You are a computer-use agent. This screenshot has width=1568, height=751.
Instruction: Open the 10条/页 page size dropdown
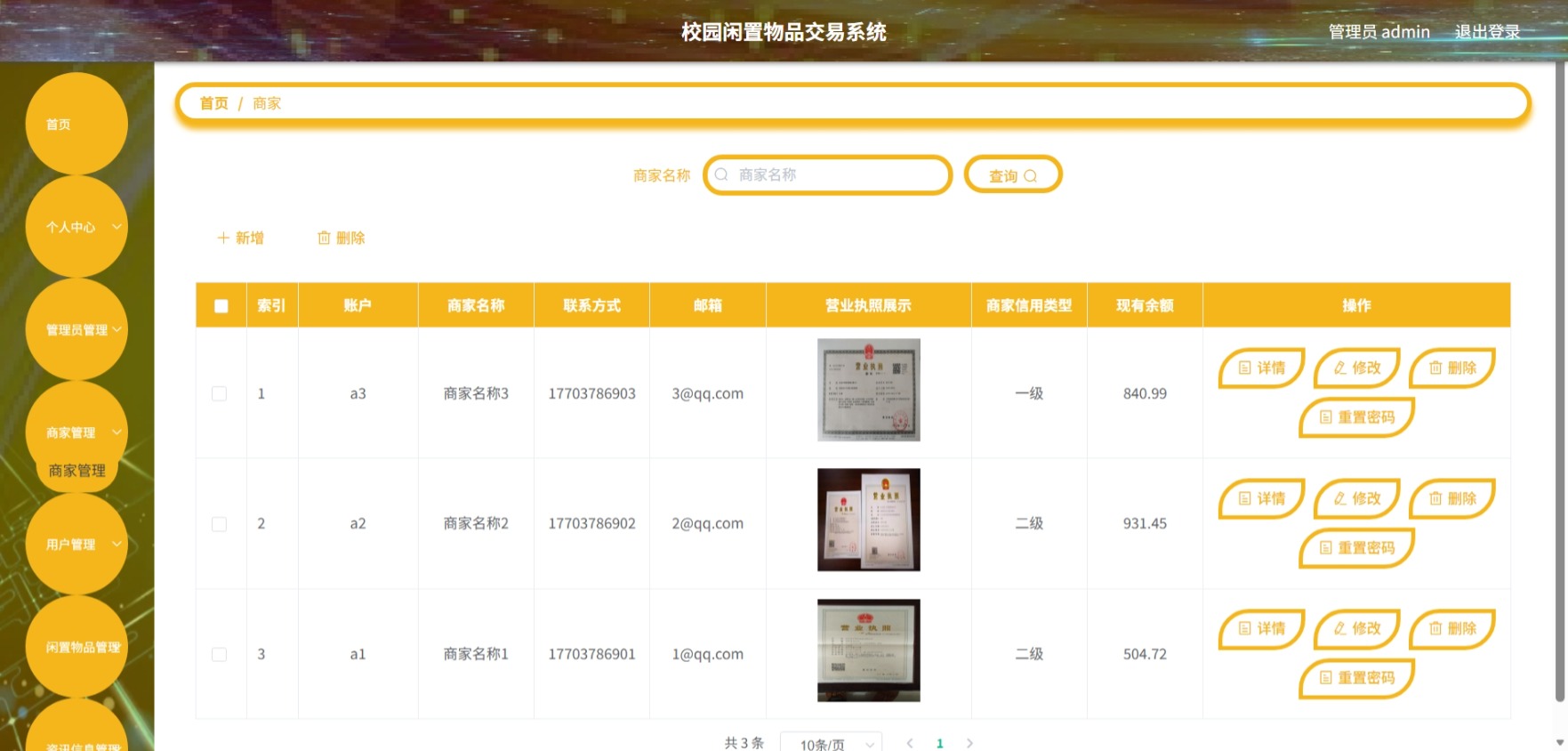click(x=831, y=743)
